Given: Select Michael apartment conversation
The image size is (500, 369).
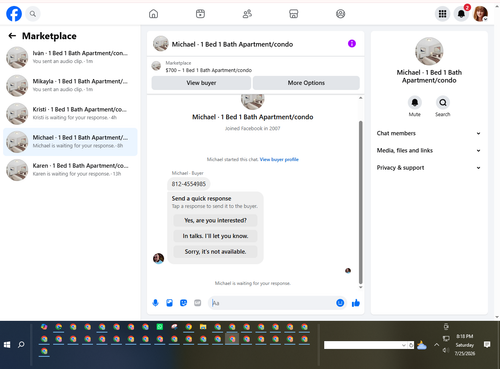Looking at the screenshot, I should 70,142.
